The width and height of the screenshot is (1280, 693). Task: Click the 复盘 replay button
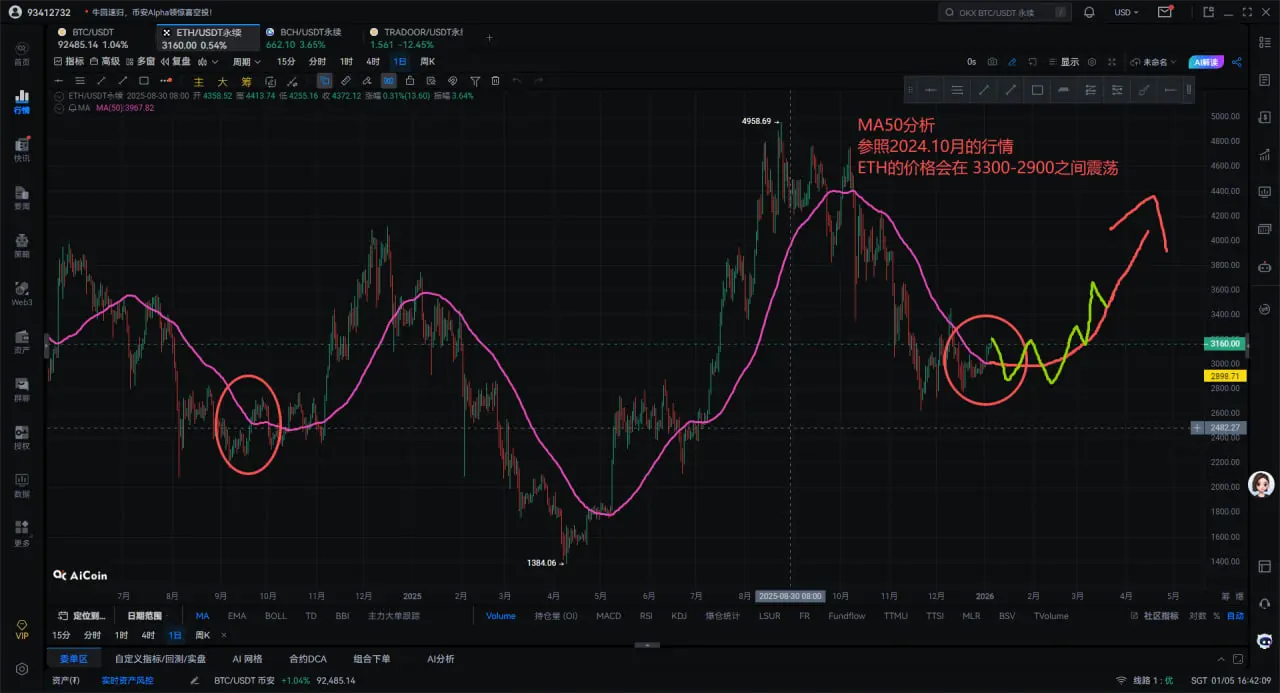(176, 61)
